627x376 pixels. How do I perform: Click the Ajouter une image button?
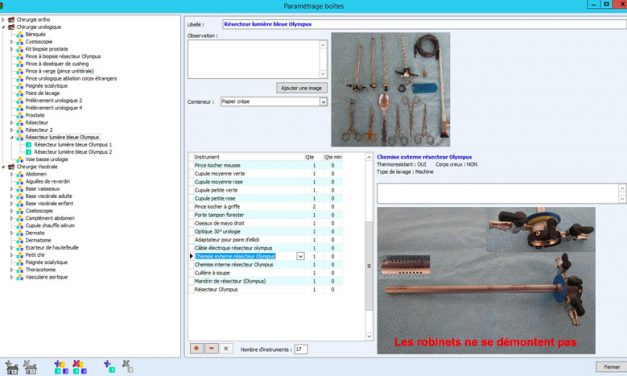tap(302, 88)
